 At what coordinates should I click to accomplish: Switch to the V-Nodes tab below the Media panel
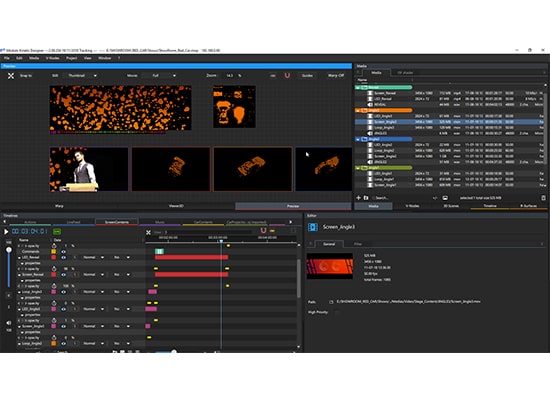(412, 206)
